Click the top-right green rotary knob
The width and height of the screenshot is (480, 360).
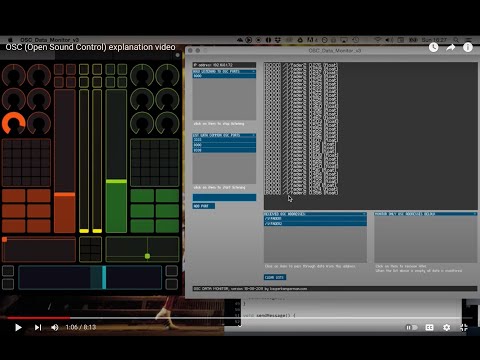[x=167, y=75]
